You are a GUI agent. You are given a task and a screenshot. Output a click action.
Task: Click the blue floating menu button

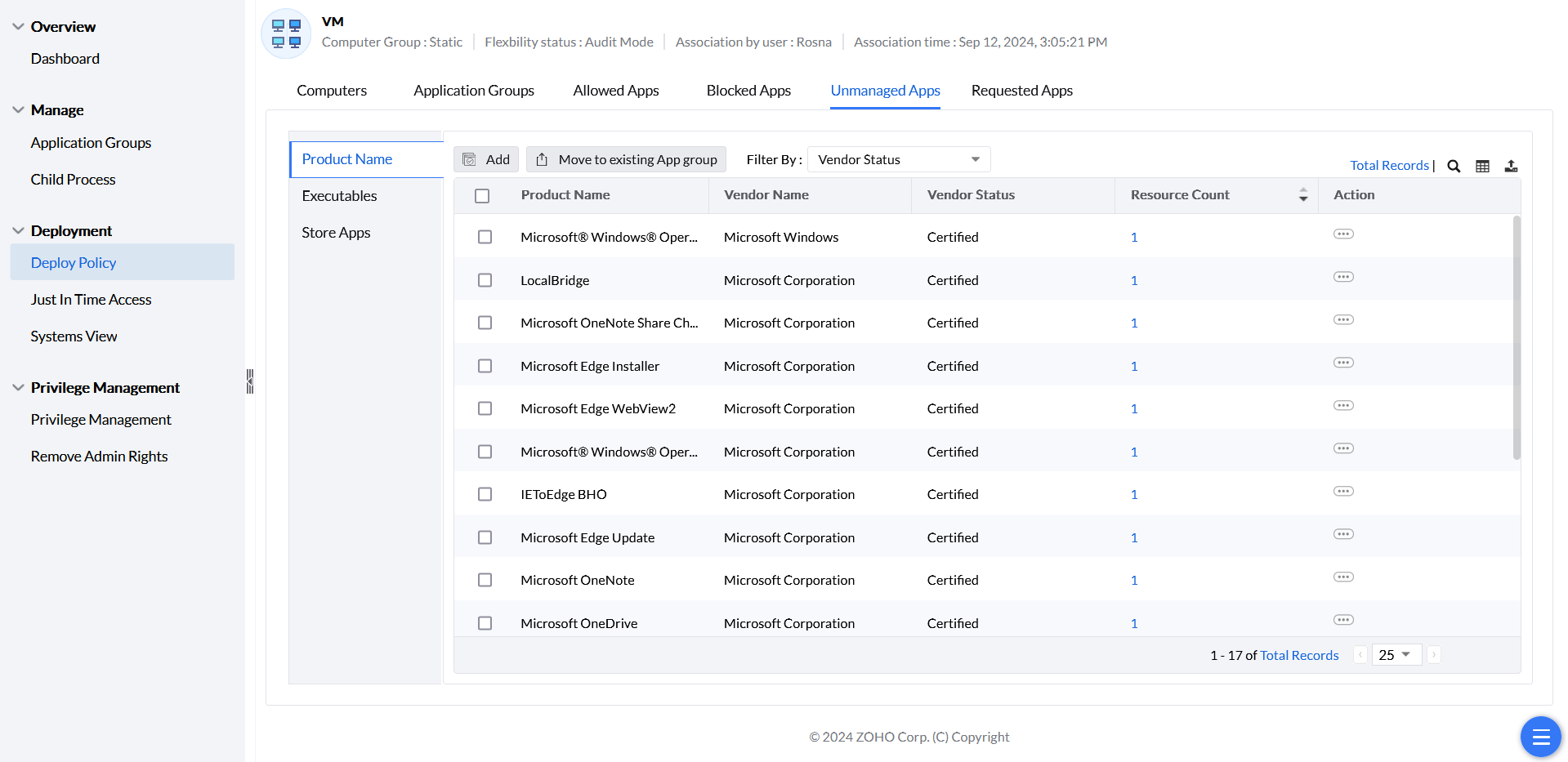1540,737
